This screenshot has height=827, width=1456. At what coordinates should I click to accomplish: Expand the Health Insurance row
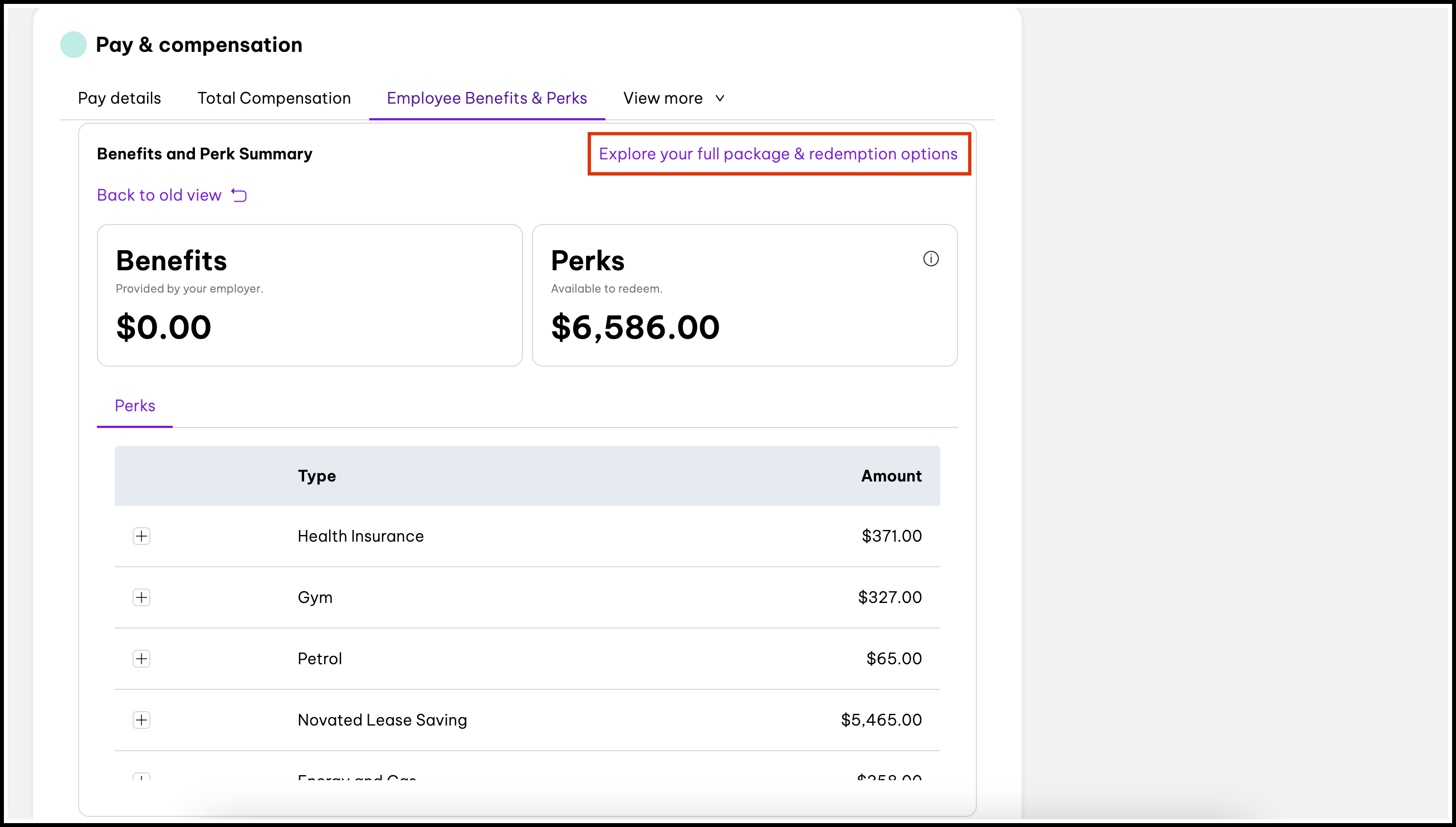(141, 536)
